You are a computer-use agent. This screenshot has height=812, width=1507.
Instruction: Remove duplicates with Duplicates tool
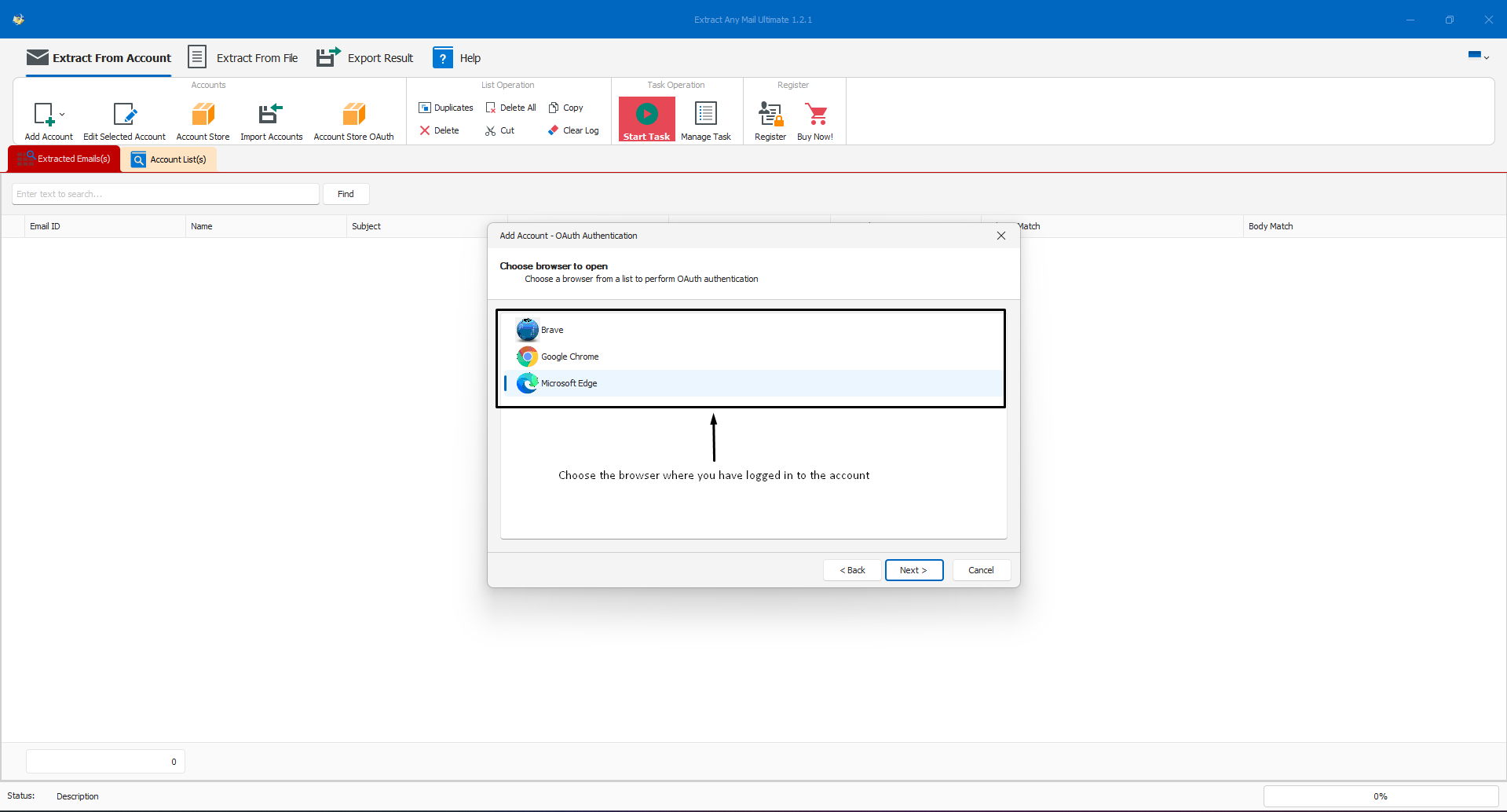[446, 108]
